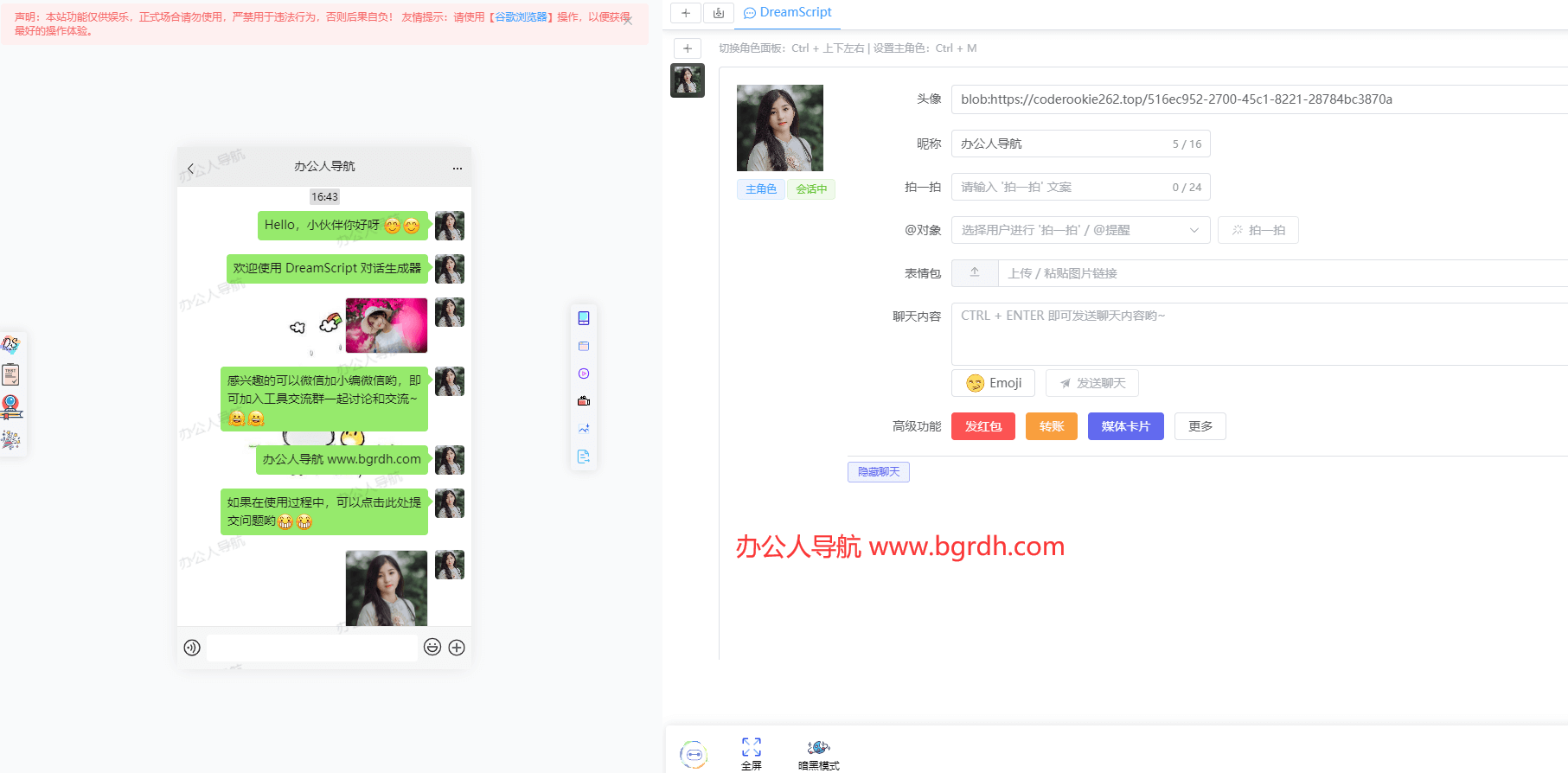Click the 主角色 tag
Screen dimensions: 1568x773
(761, 189)
